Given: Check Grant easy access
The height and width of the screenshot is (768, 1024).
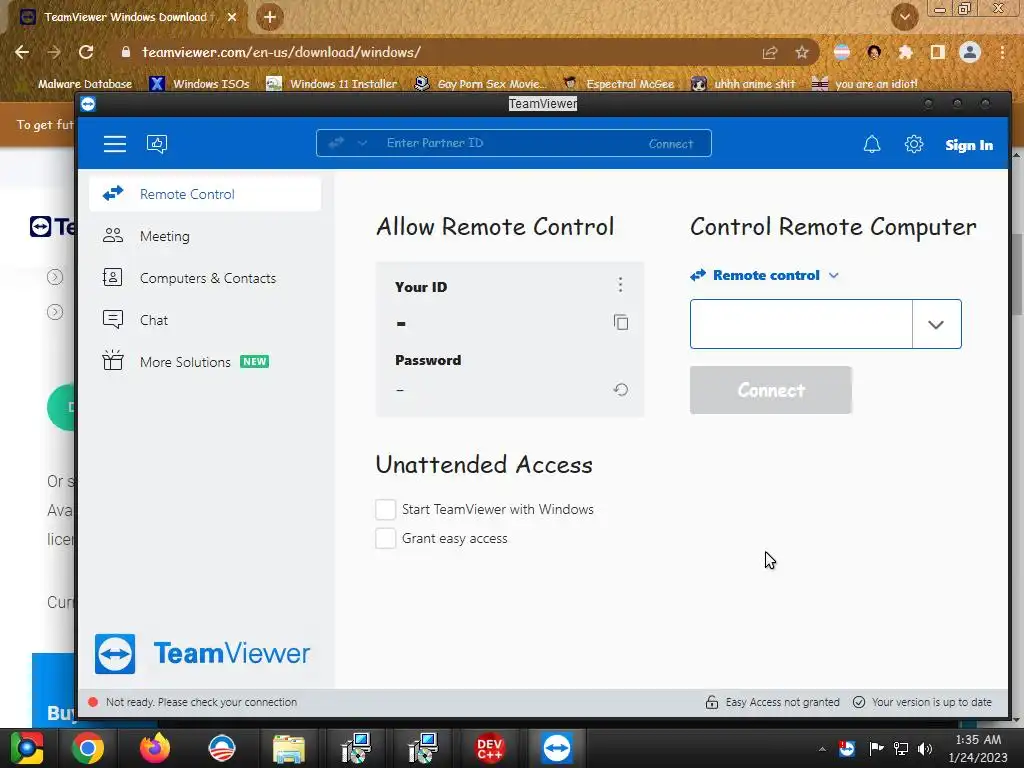Looking at the screenshot, I should (x=385, y=538).
